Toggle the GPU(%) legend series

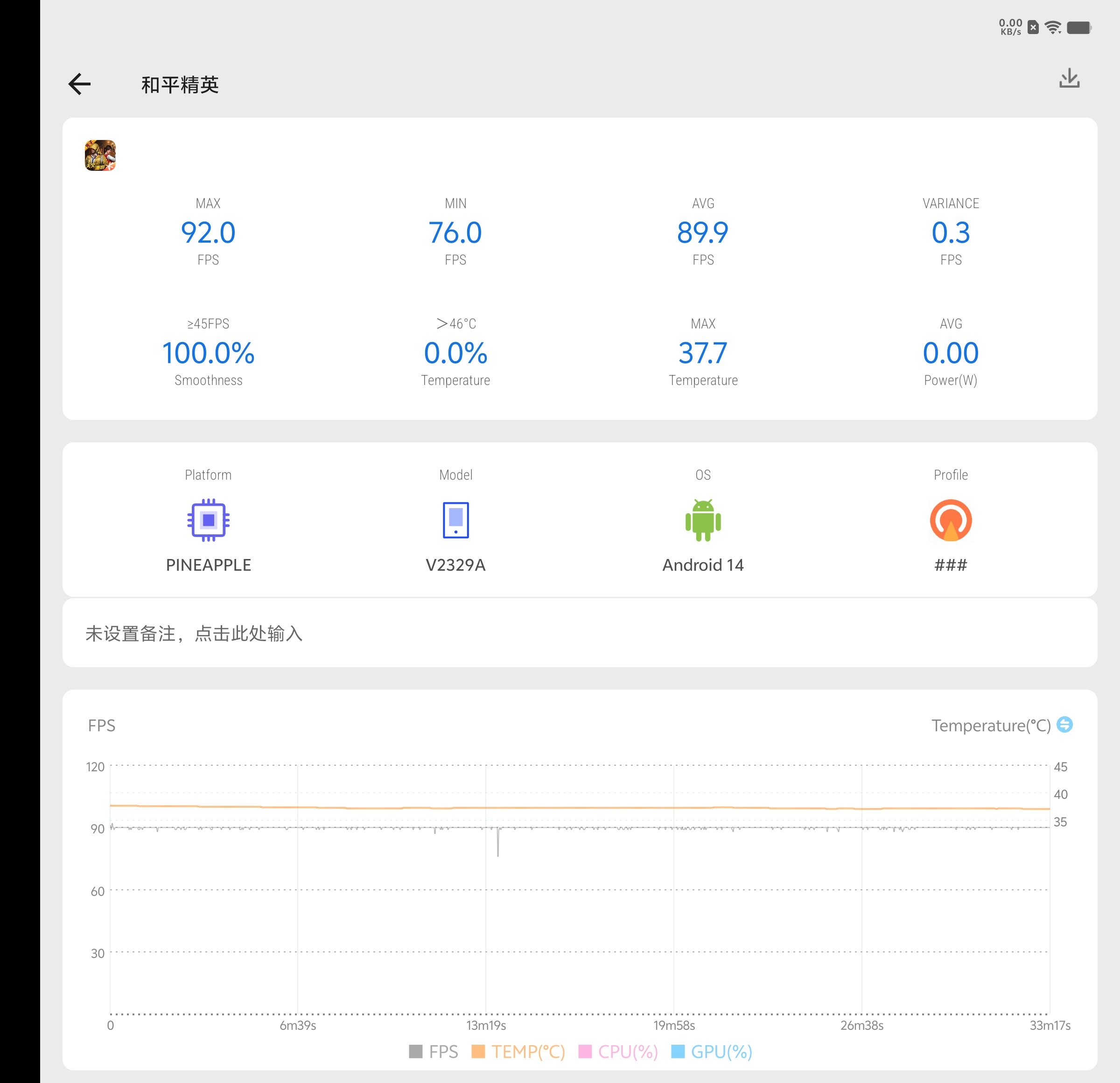[711, 1052]
